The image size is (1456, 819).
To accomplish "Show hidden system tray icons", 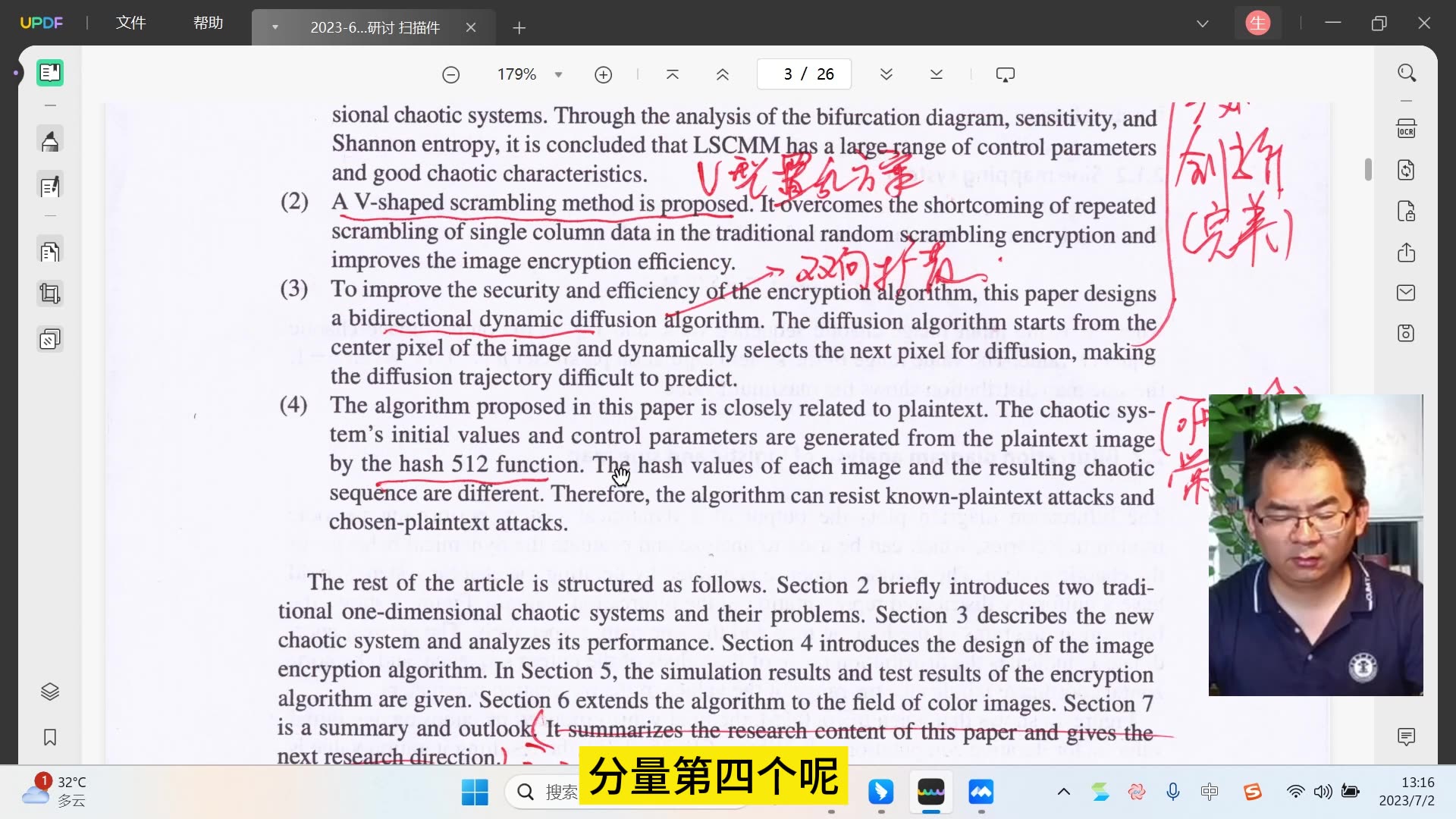I will [1064, 792].
